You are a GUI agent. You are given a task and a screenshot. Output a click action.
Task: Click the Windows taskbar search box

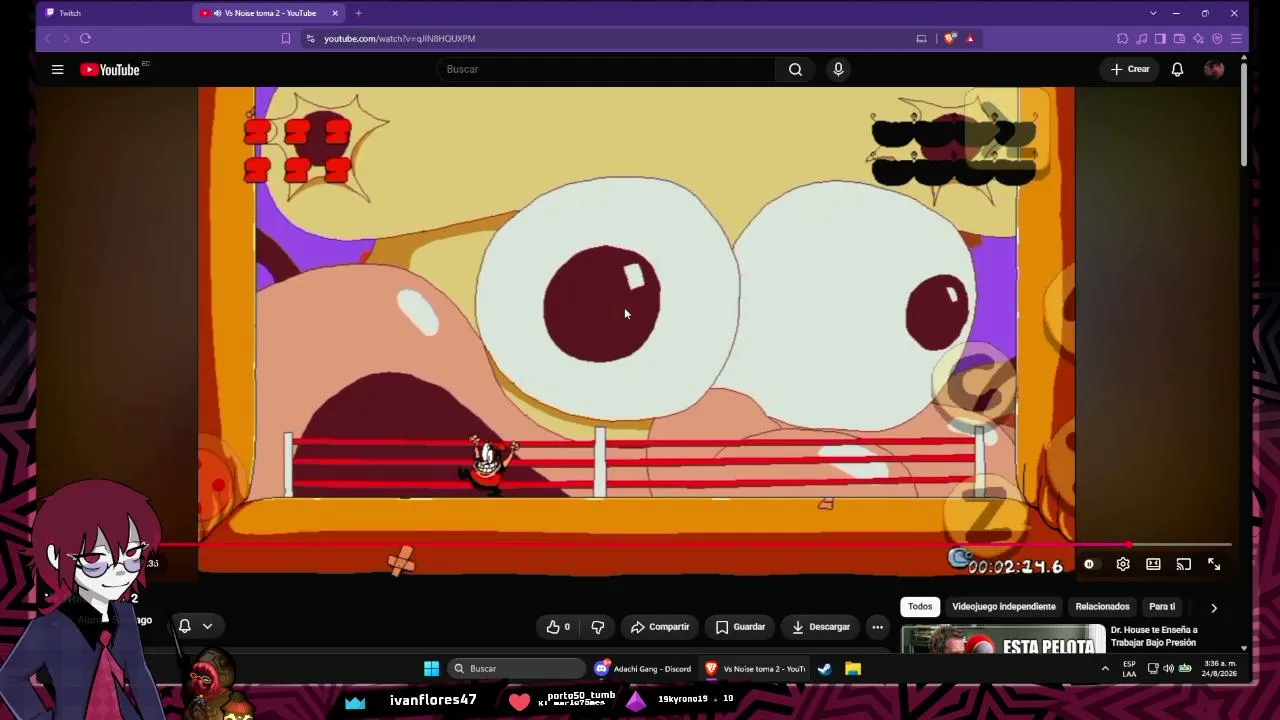click(x=516, y=668)
